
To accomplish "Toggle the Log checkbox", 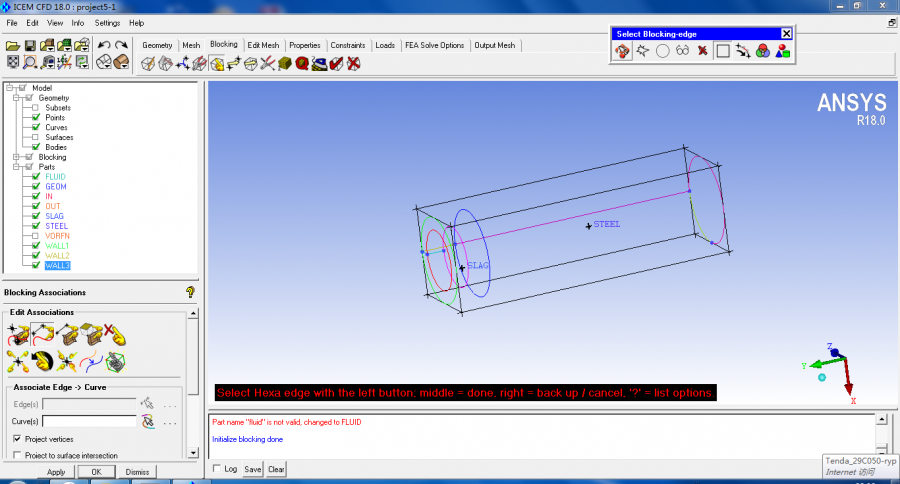I will (x=216, y=468).
